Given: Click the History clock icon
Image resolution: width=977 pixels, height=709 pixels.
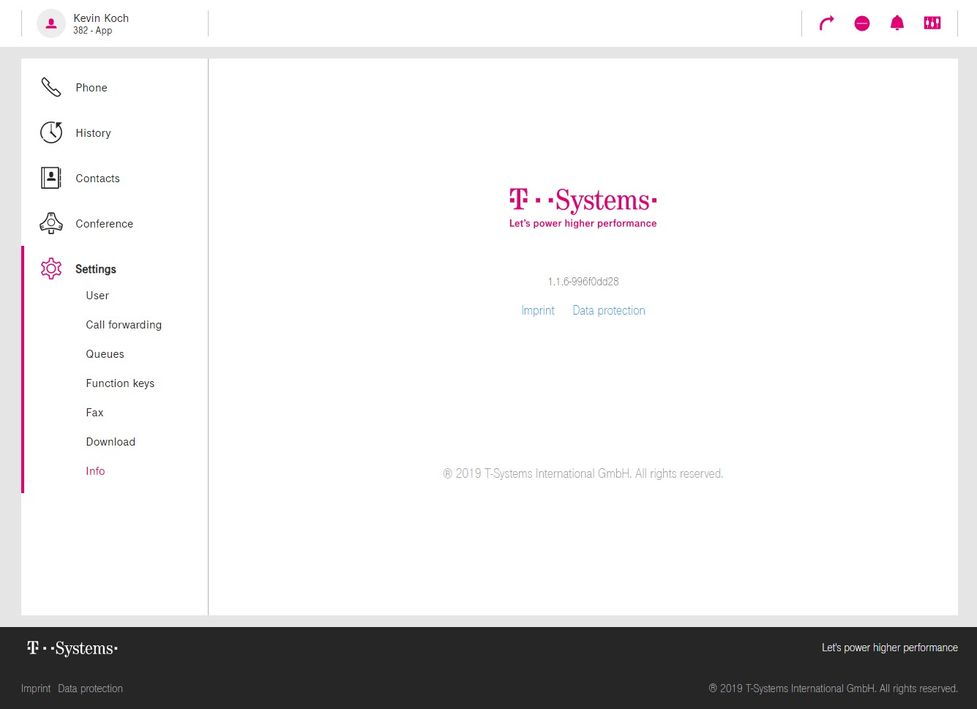Looking at the screenshot, I should point(51,132).
